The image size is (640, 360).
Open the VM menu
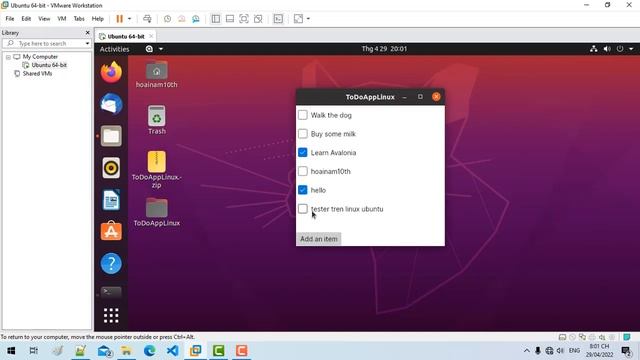[x=62, y=19]
